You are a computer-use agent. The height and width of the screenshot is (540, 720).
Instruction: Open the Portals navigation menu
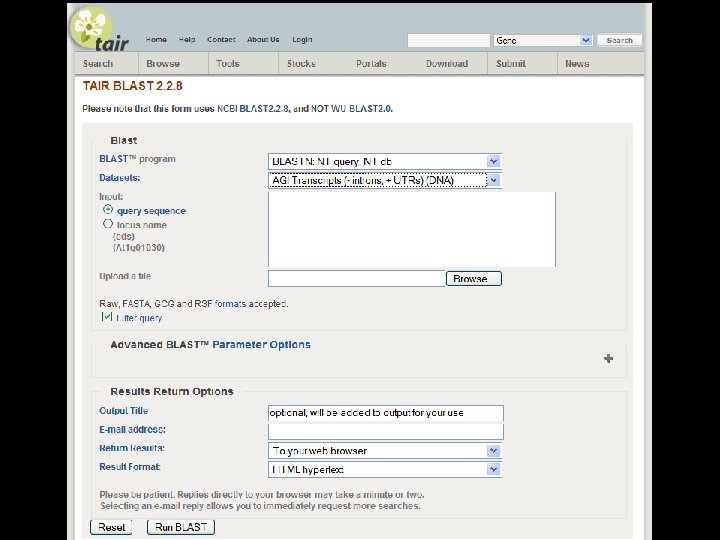371,63
